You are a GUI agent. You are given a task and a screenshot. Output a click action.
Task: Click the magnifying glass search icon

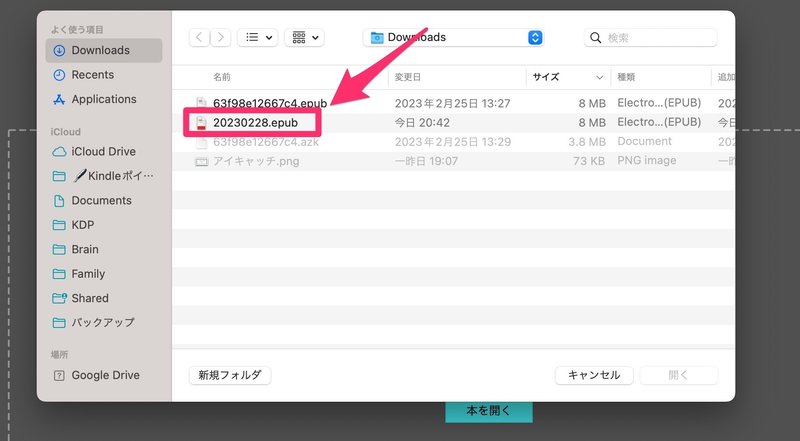[x=595, y=37]
